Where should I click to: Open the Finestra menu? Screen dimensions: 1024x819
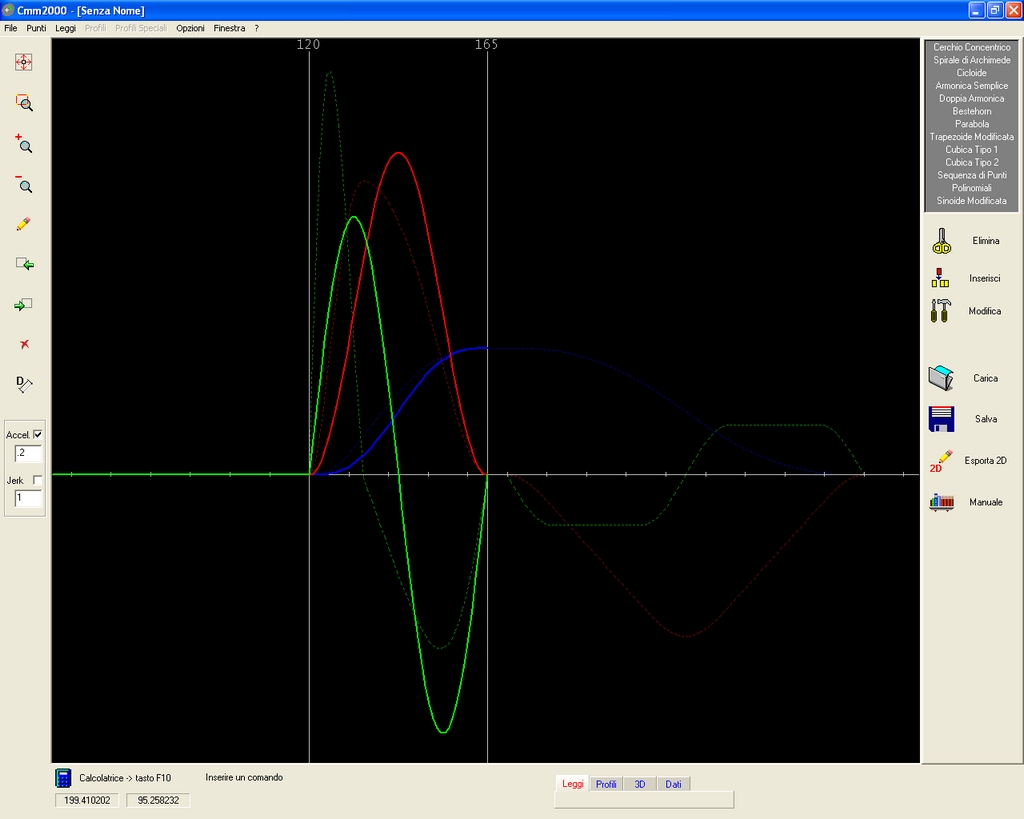pyautogui.click(x=229, y=28)
